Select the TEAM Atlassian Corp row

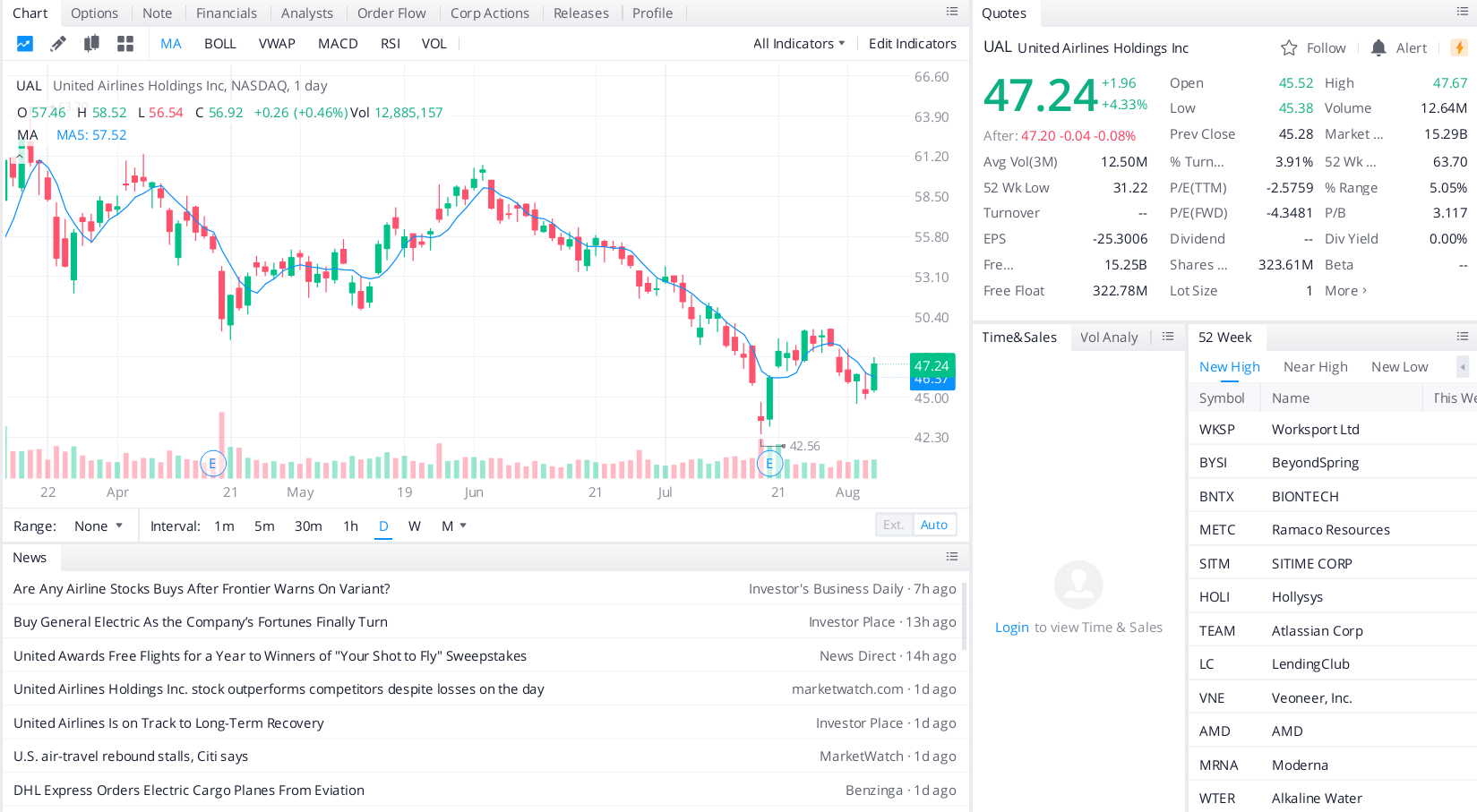click(1333, 631)
